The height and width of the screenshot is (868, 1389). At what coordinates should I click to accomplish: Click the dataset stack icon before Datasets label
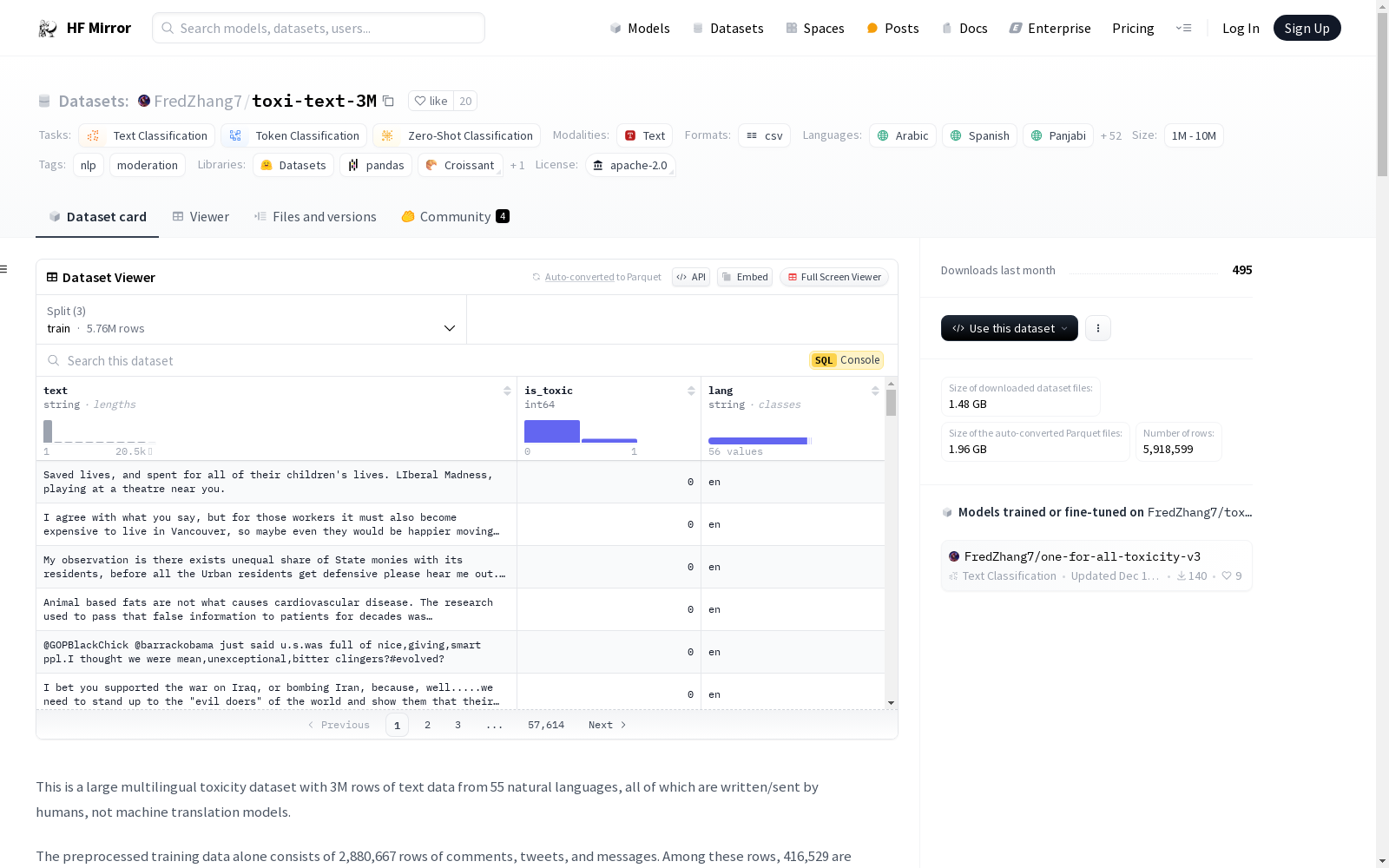click(x=44, y=102)
